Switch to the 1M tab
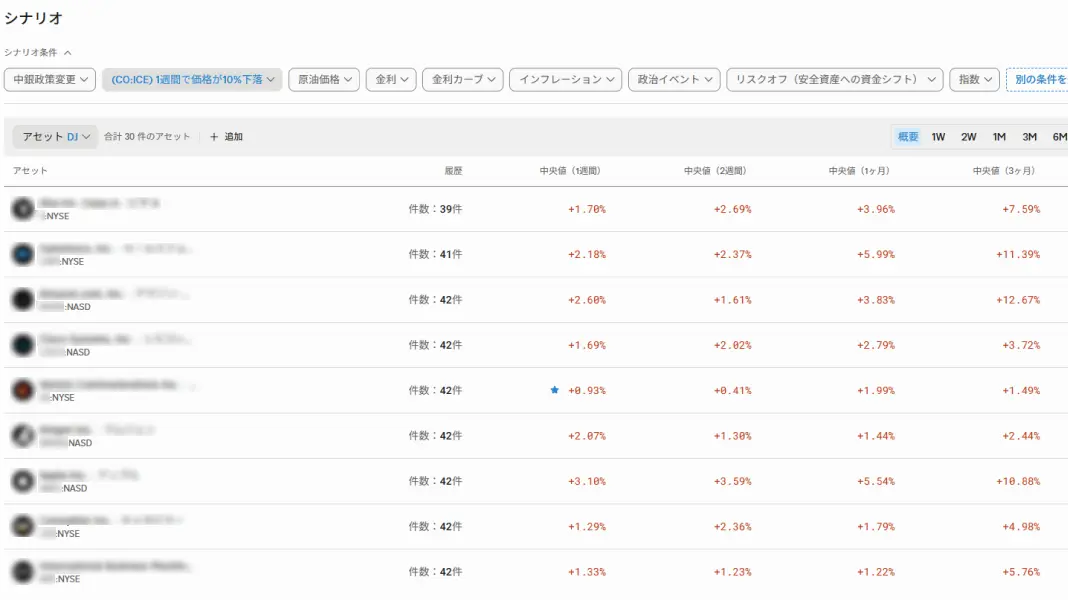This screenshot has width=1068, height=600. point(999,137)
